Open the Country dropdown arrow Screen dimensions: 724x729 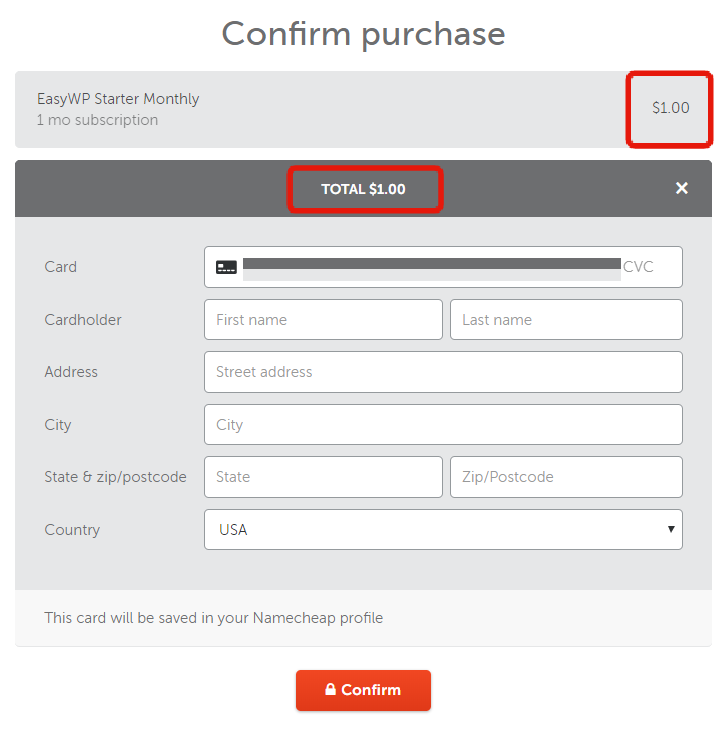(671, 529)
